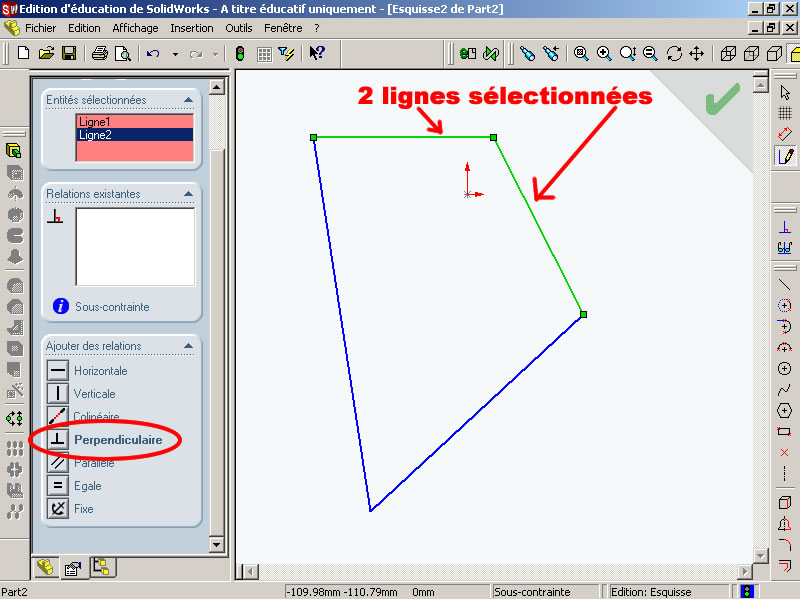Click the horizontal scrollbar left arrow
800x600 pixels.
[250, 572]
